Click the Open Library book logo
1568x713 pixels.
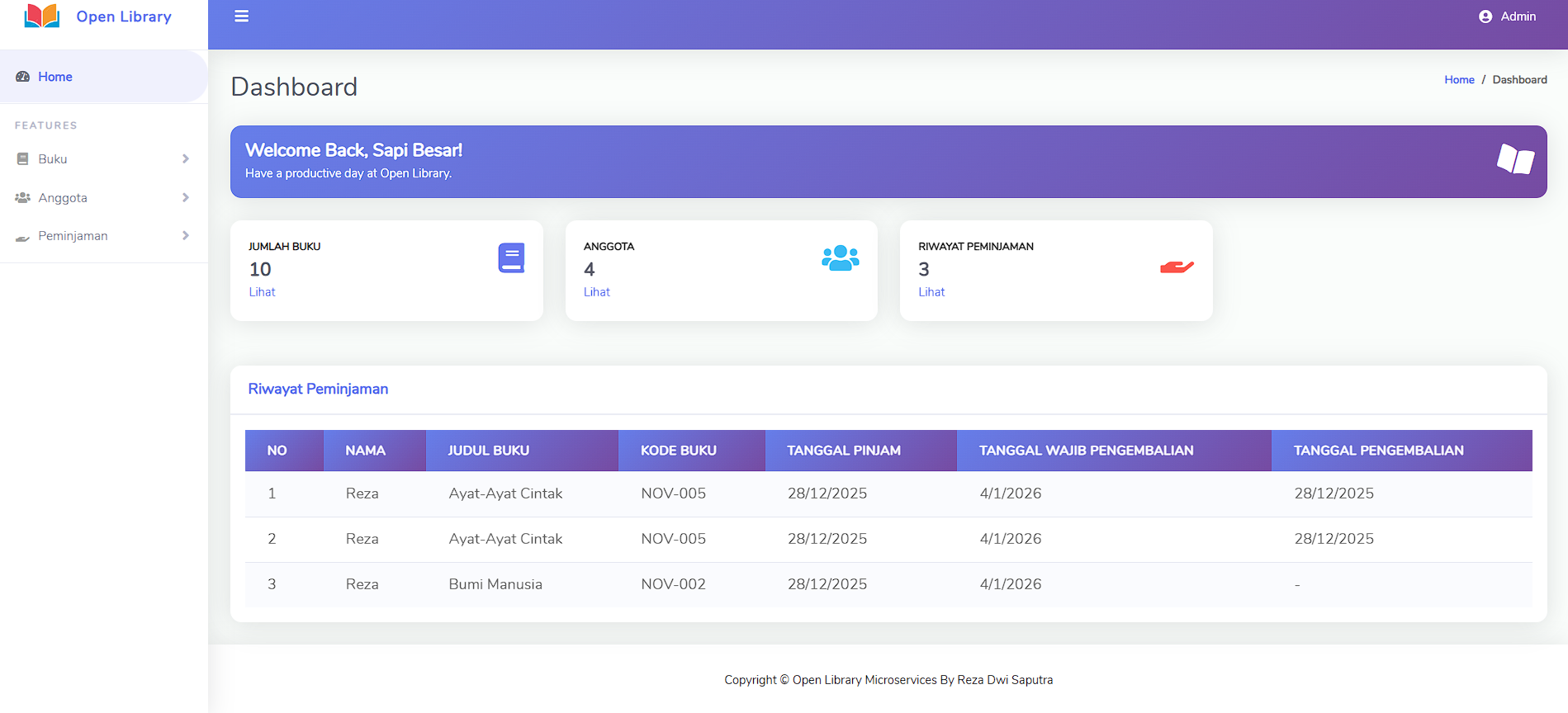coord(41,16)
